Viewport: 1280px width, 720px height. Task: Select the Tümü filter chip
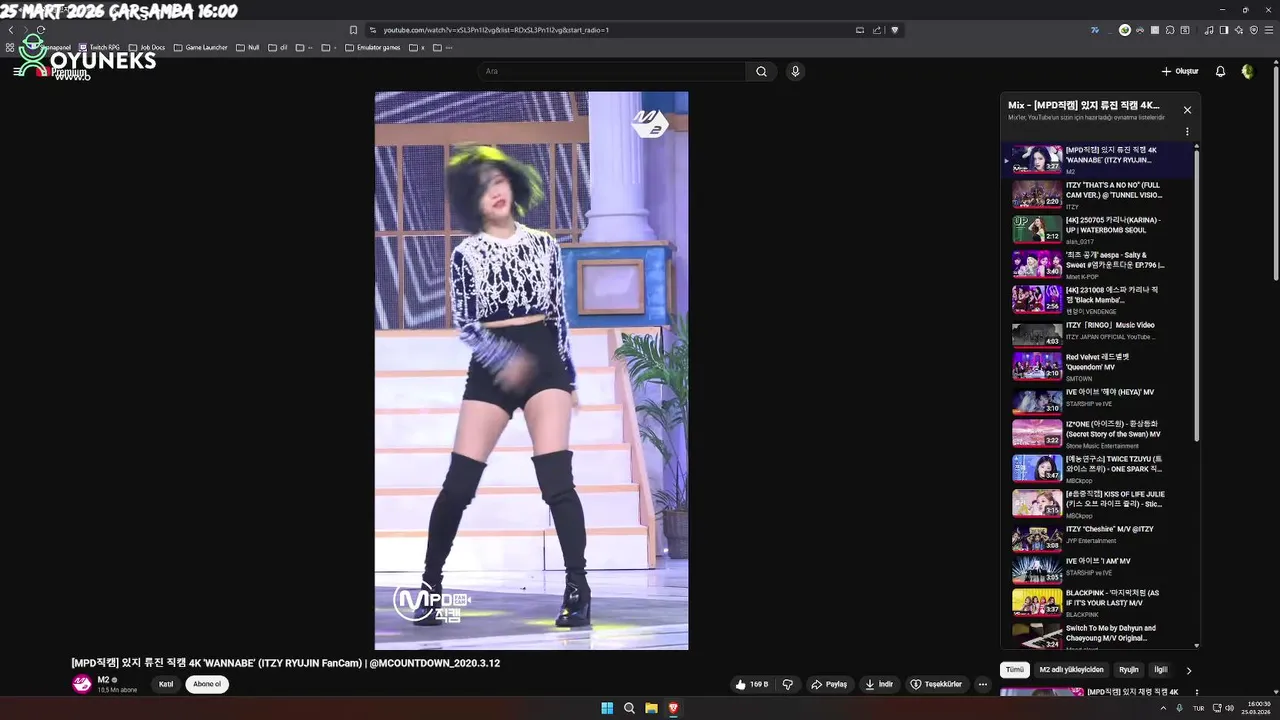(1015, 670)
